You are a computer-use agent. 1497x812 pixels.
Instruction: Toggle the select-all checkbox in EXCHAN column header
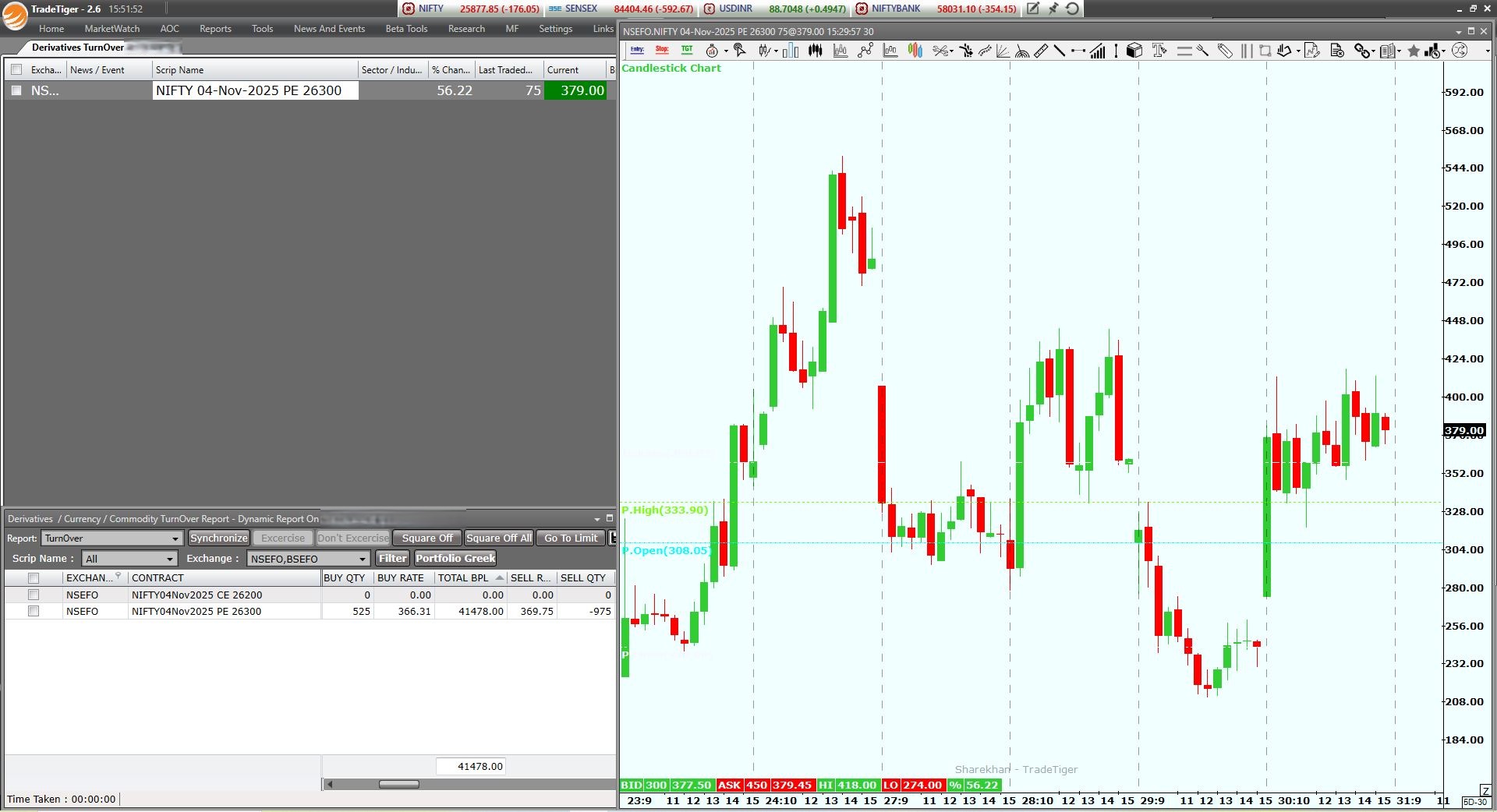click(34, 577)
